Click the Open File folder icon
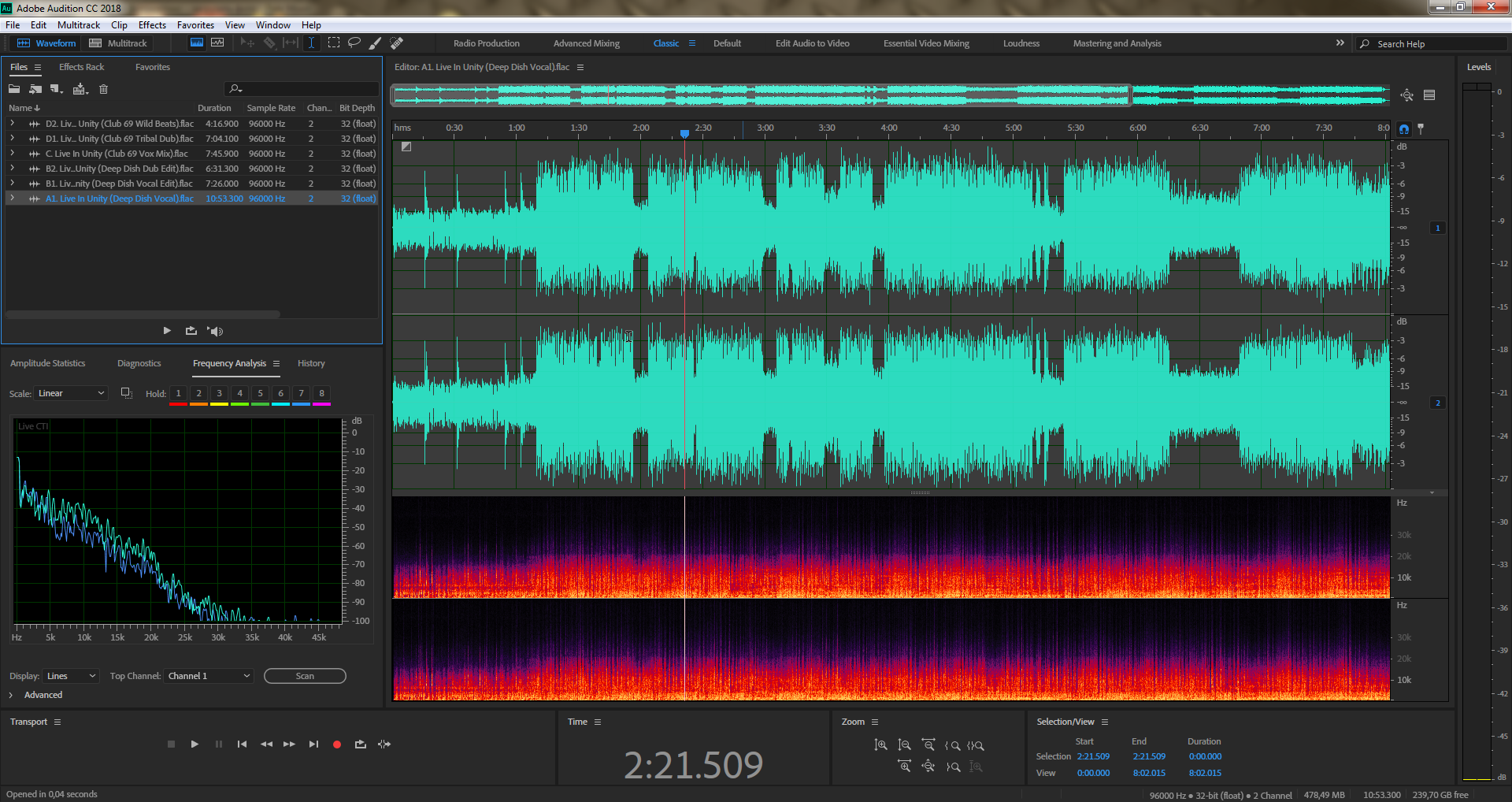1512x802 pixels. 14,89
